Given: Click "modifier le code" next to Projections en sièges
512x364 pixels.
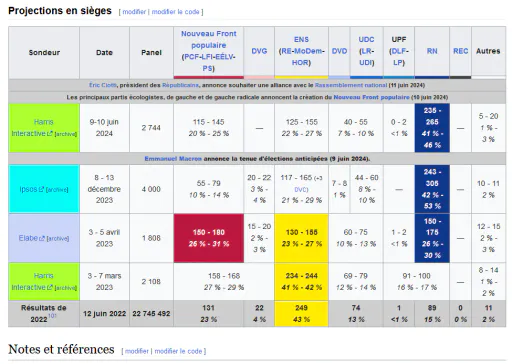Looking at the screenshot, I should click(x=175, y=12).
